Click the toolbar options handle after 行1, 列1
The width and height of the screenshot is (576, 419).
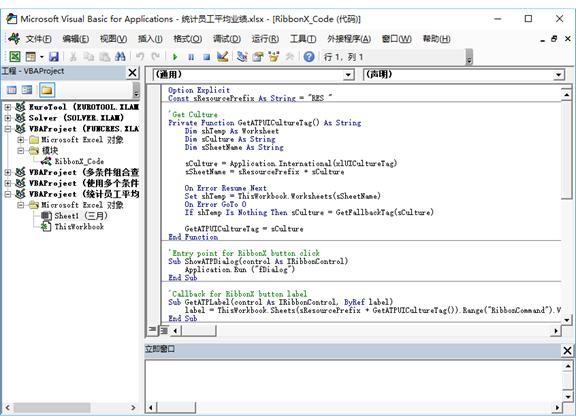click(x=469, y=57)
